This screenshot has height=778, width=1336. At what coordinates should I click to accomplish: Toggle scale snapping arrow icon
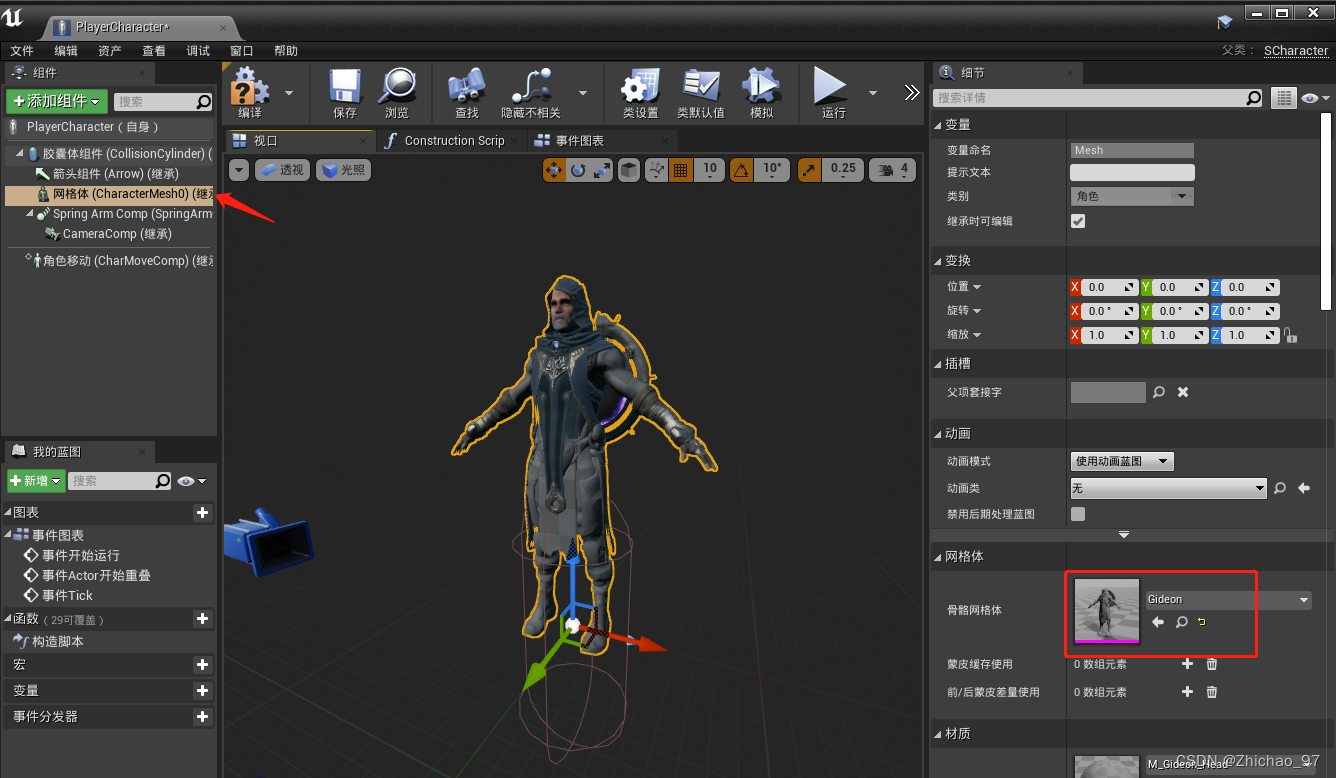[809, 170]
